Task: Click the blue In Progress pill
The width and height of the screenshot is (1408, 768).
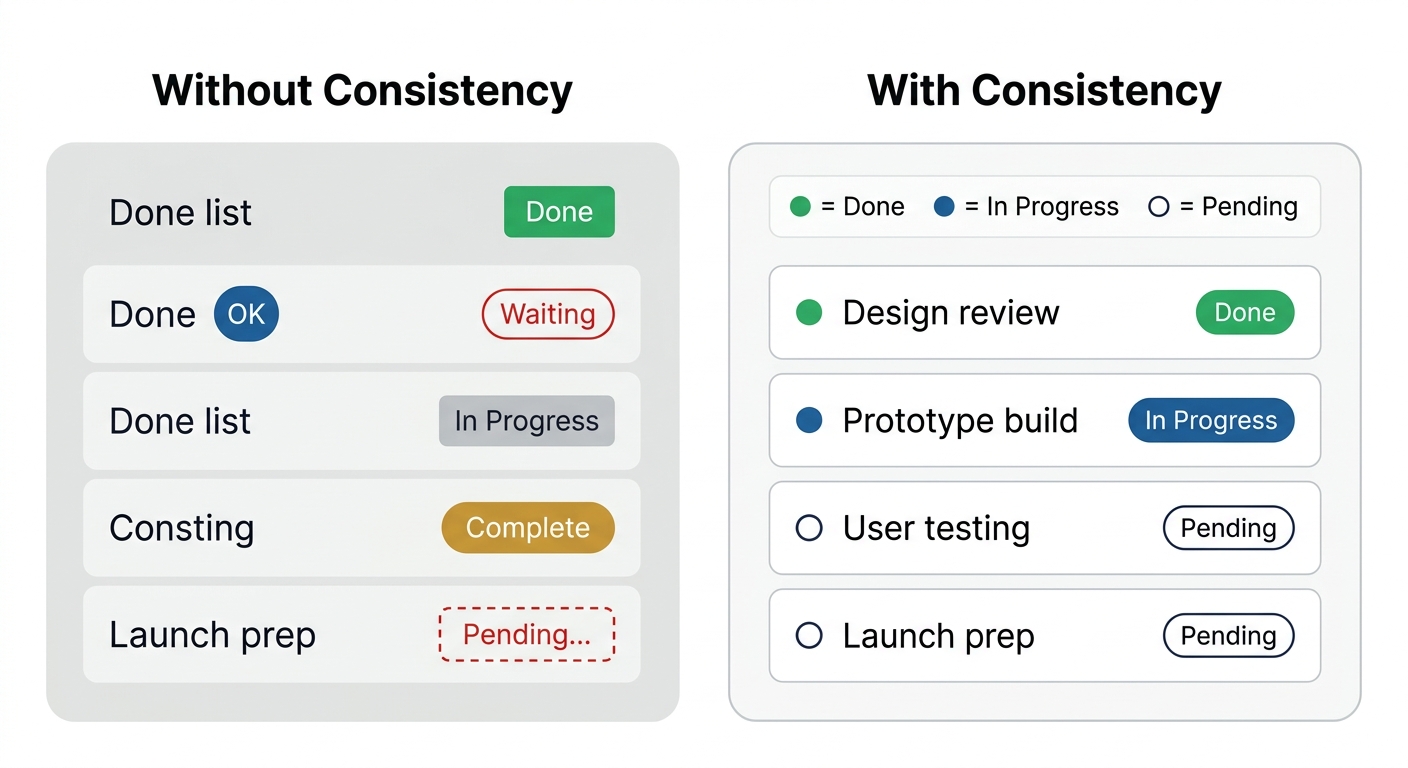Action: coord(1211,420)
